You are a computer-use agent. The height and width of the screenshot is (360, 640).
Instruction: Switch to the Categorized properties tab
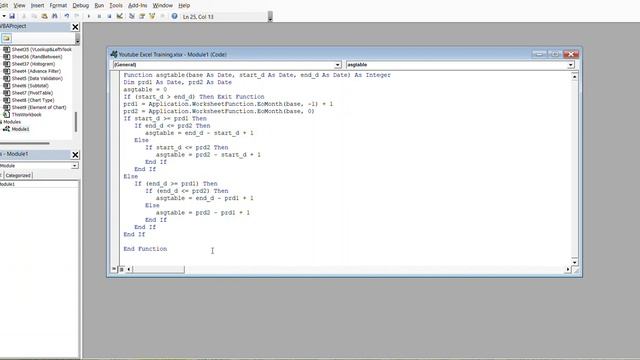click(18, 176)
